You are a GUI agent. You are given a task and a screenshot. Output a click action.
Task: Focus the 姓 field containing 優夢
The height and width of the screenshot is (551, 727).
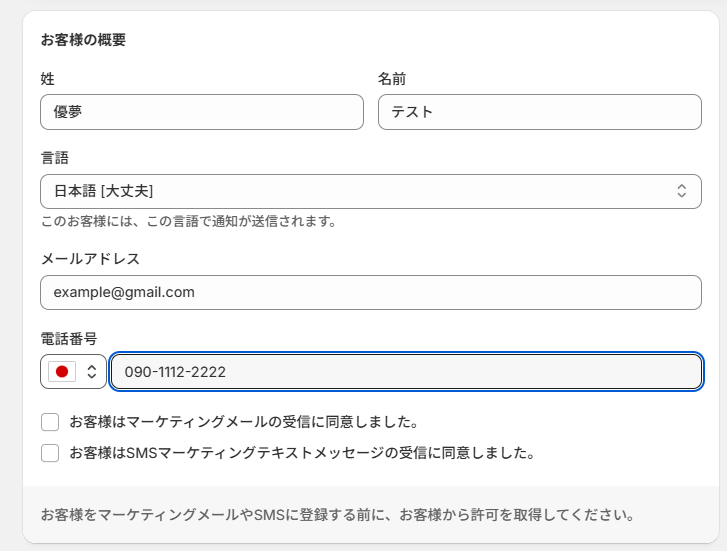point(201,112)
